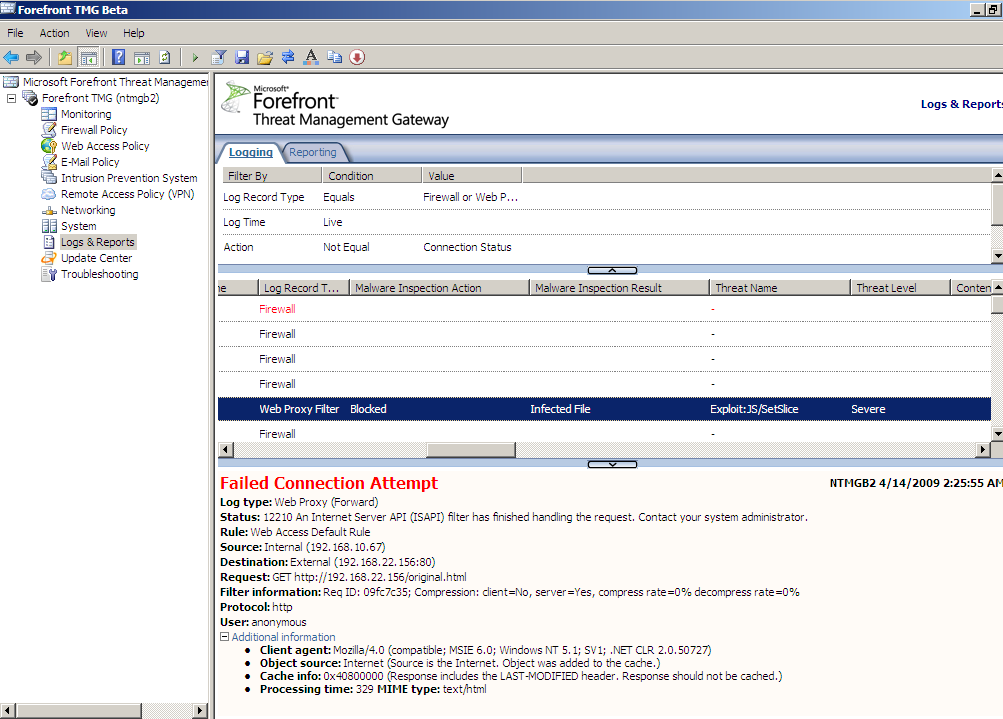Screen dimensions: 1003x719
Task: Click the red stop download-arrow icon
Action: pyautogui.click(x=357, y=58)
